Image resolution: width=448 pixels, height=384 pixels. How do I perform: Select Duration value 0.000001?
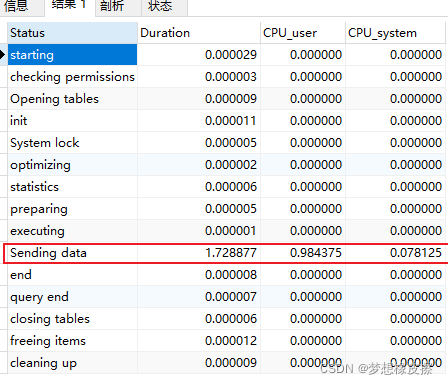[231, 231]
